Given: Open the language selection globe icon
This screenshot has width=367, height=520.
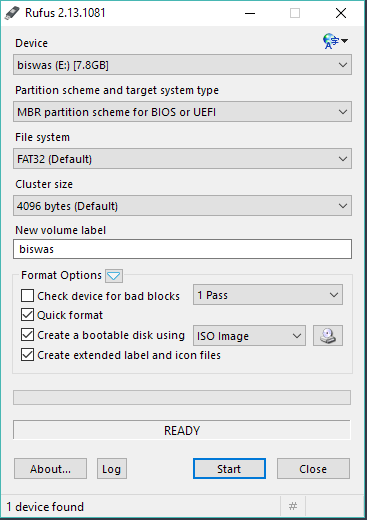Looking at the screenshot, I should click(335, 41).
